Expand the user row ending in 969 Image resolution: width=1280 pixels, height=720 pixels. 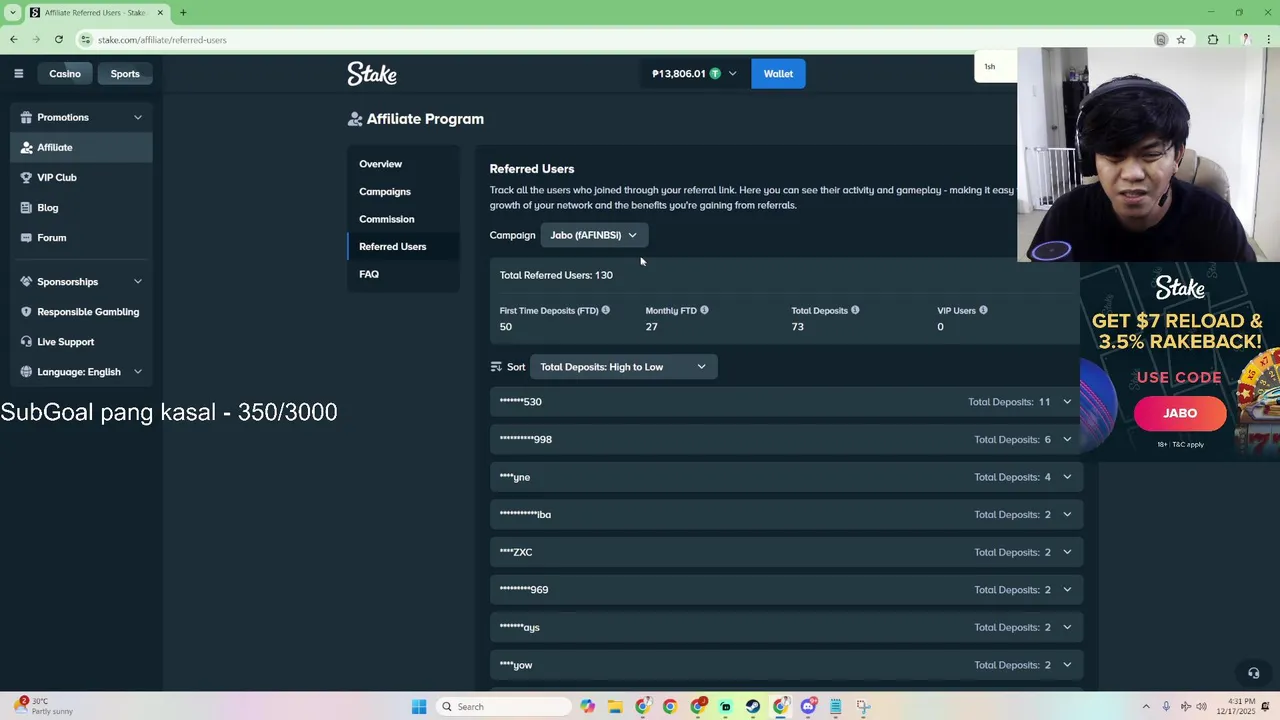pyautogui.click(x=786, y=590)
